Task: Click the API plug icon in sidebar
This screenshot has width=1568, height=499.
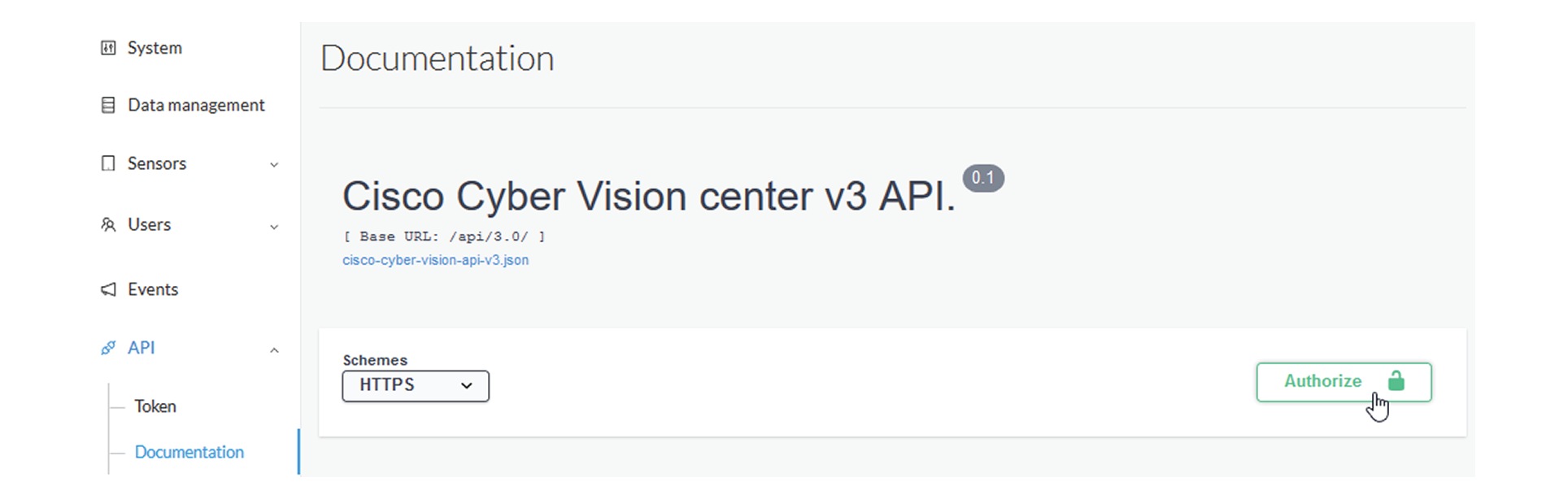Action: [x=108, y=347]
